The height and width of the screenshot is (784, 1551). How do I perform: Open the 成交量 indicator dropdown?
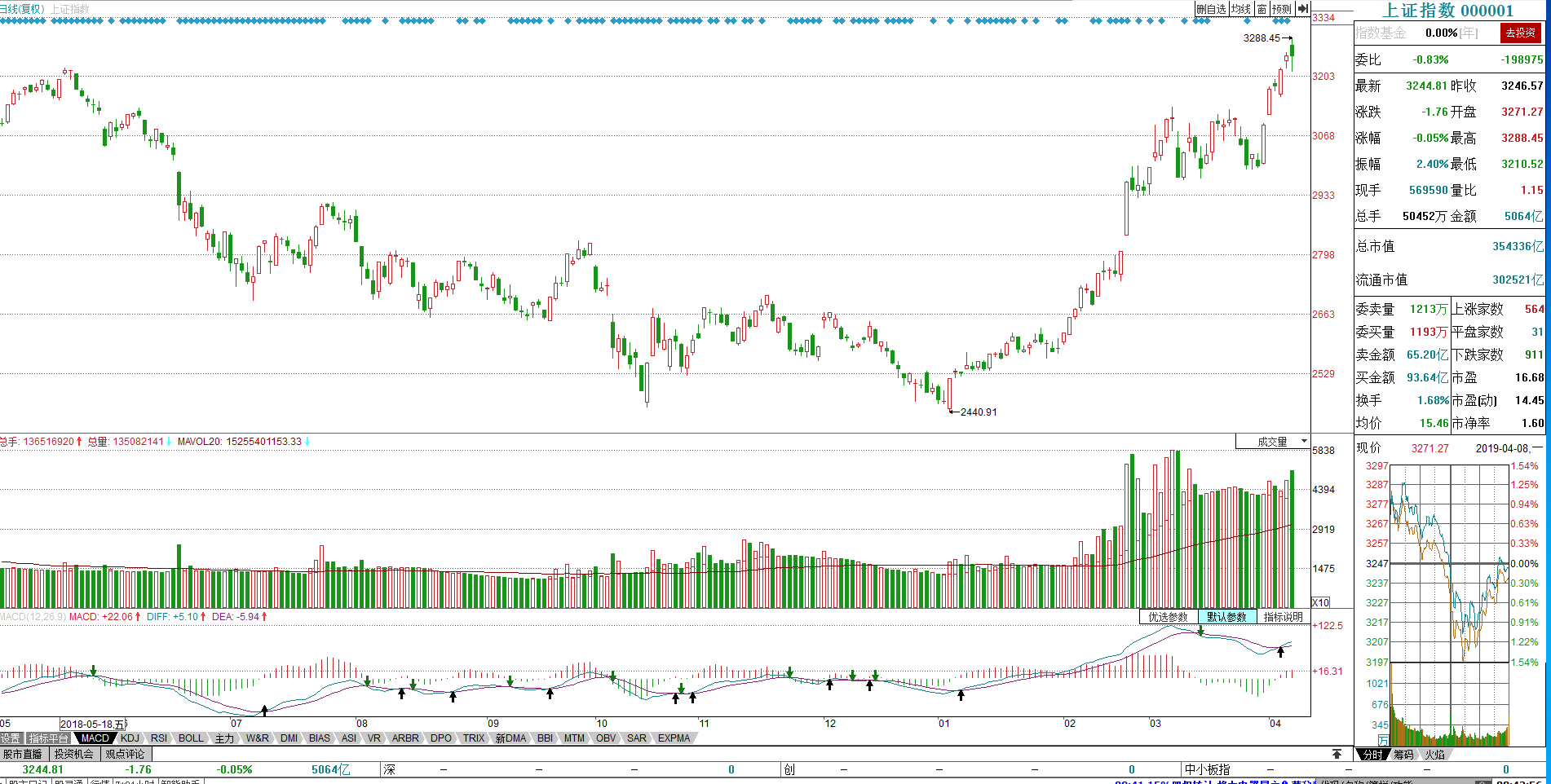pyautogui.click(x=1272, y=442)
